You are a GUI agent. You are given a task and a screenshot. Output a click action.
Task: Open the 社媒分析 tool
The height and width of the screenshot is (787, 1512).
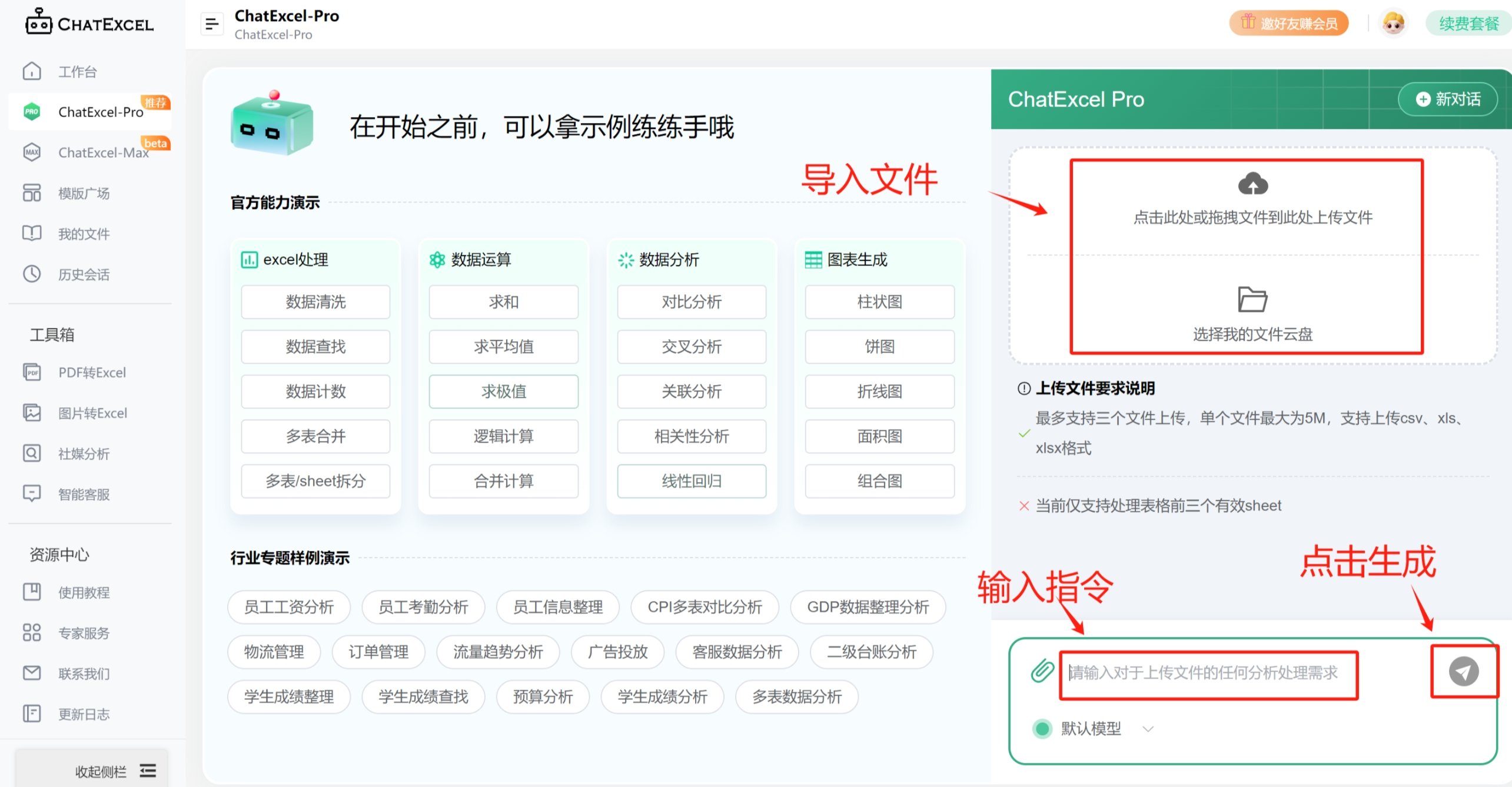(x=83, y=453)
